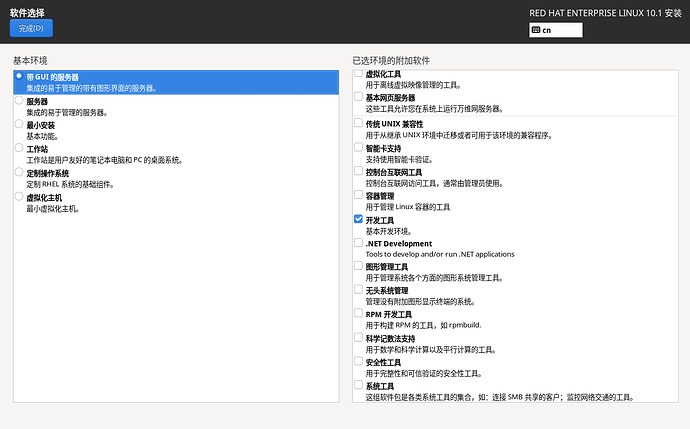690x429 pixels.
Task: Click text 定制 RHEL 系统的基础组件。
Action: pos(70,184)
